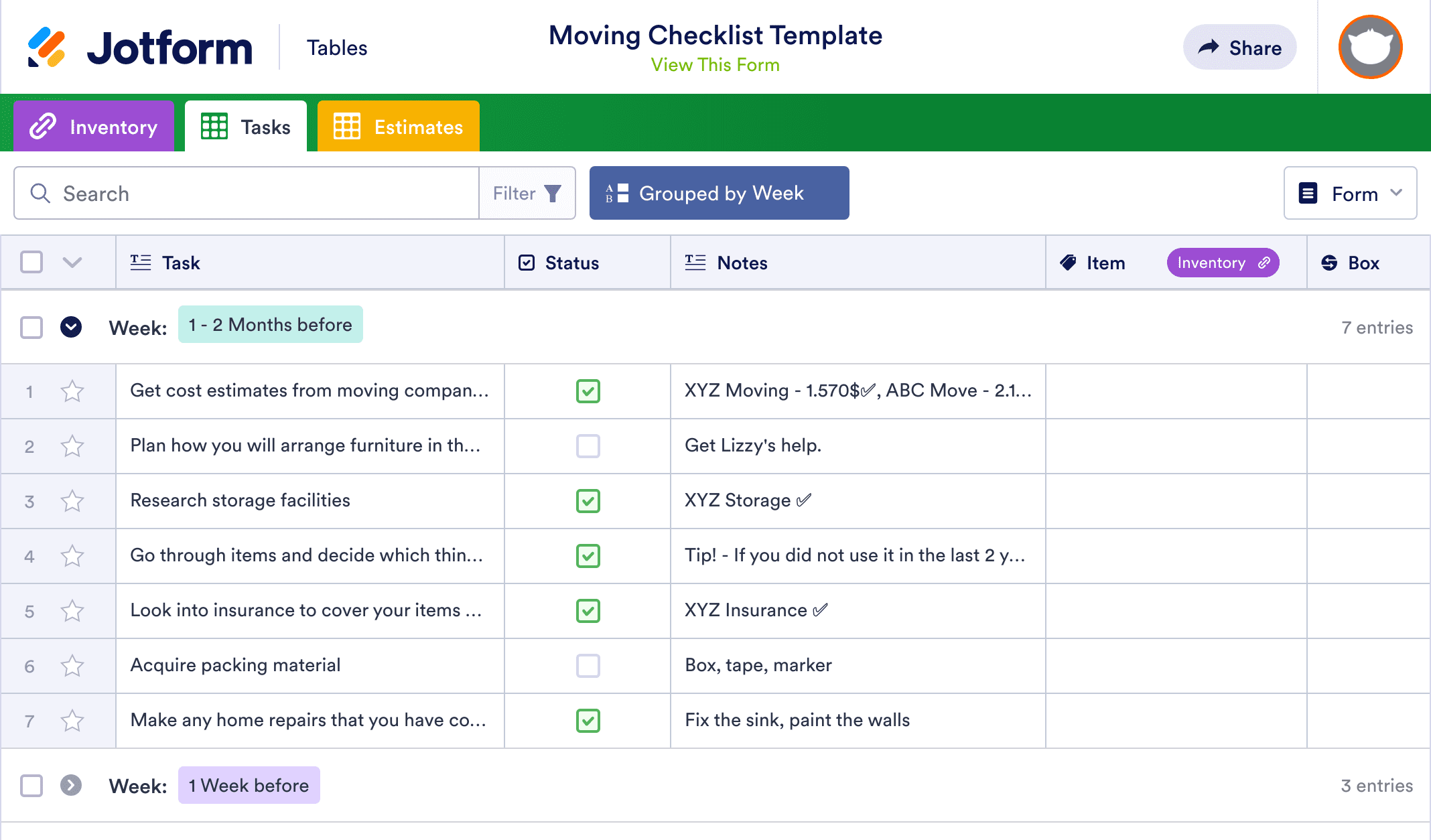Expand the 1 Week before group
Screen dimensions: 1431x840
pyautogui.click(x=71, y=785)
